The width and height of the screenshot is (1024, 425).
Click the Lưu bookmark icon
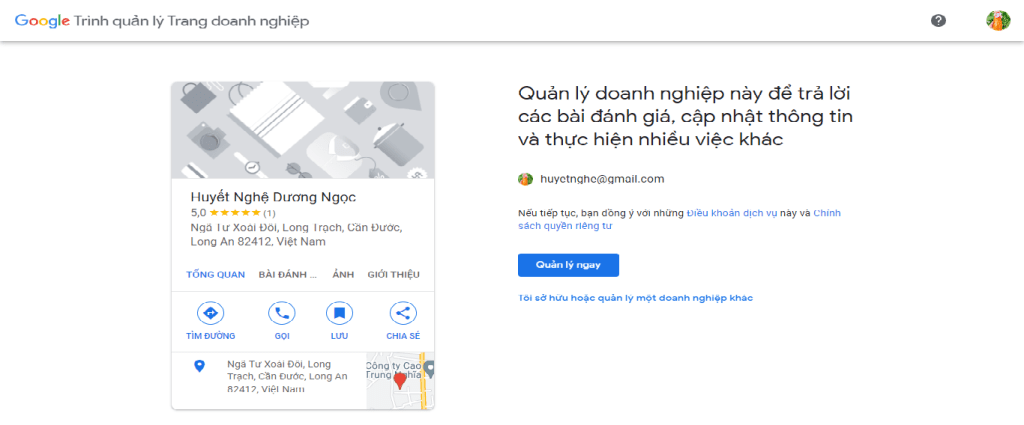point(340,313)
